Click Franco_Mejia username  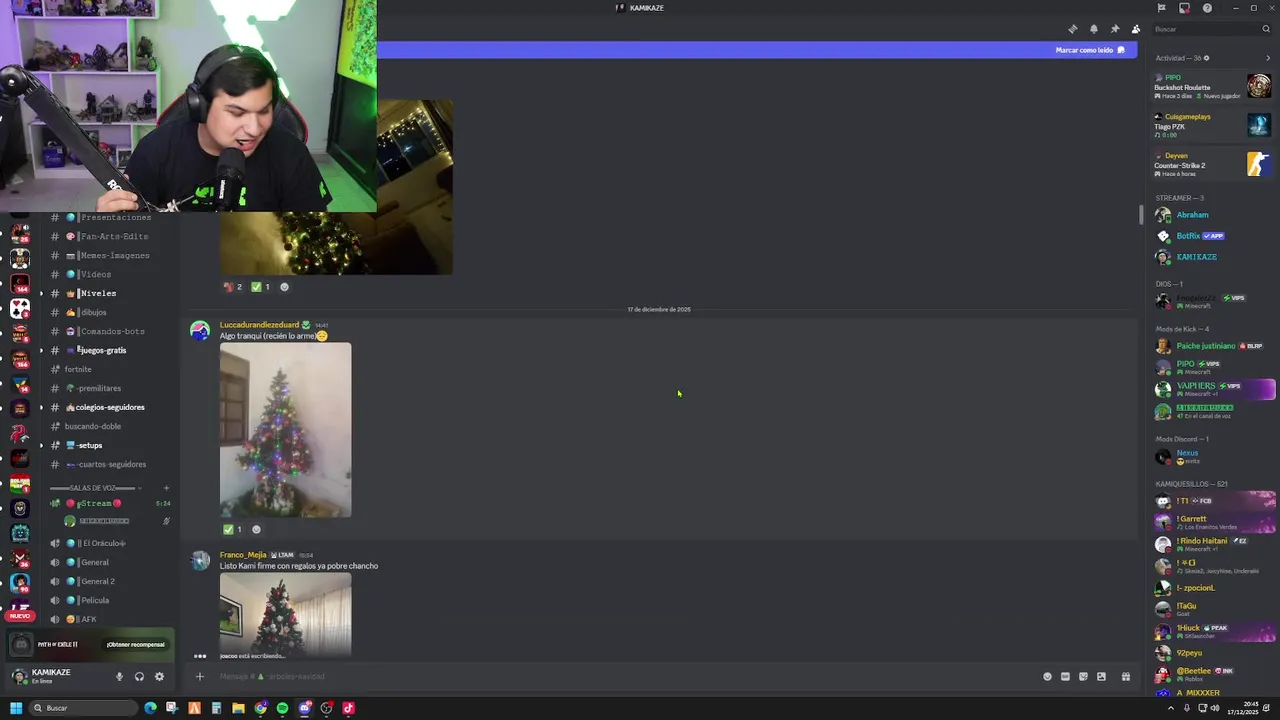click(243, 555)
